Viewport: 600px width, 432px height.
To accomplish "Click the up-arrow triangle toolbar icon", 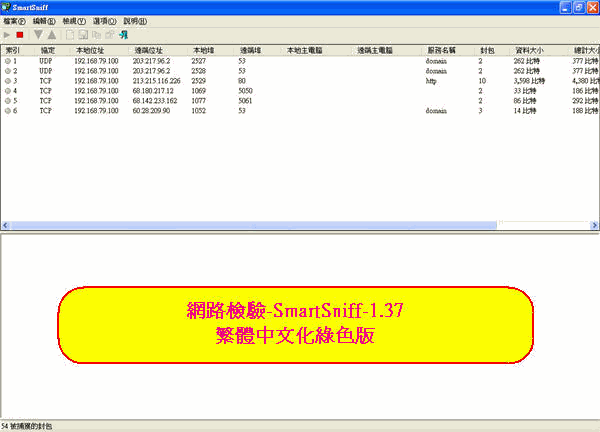I will point(52,35).
